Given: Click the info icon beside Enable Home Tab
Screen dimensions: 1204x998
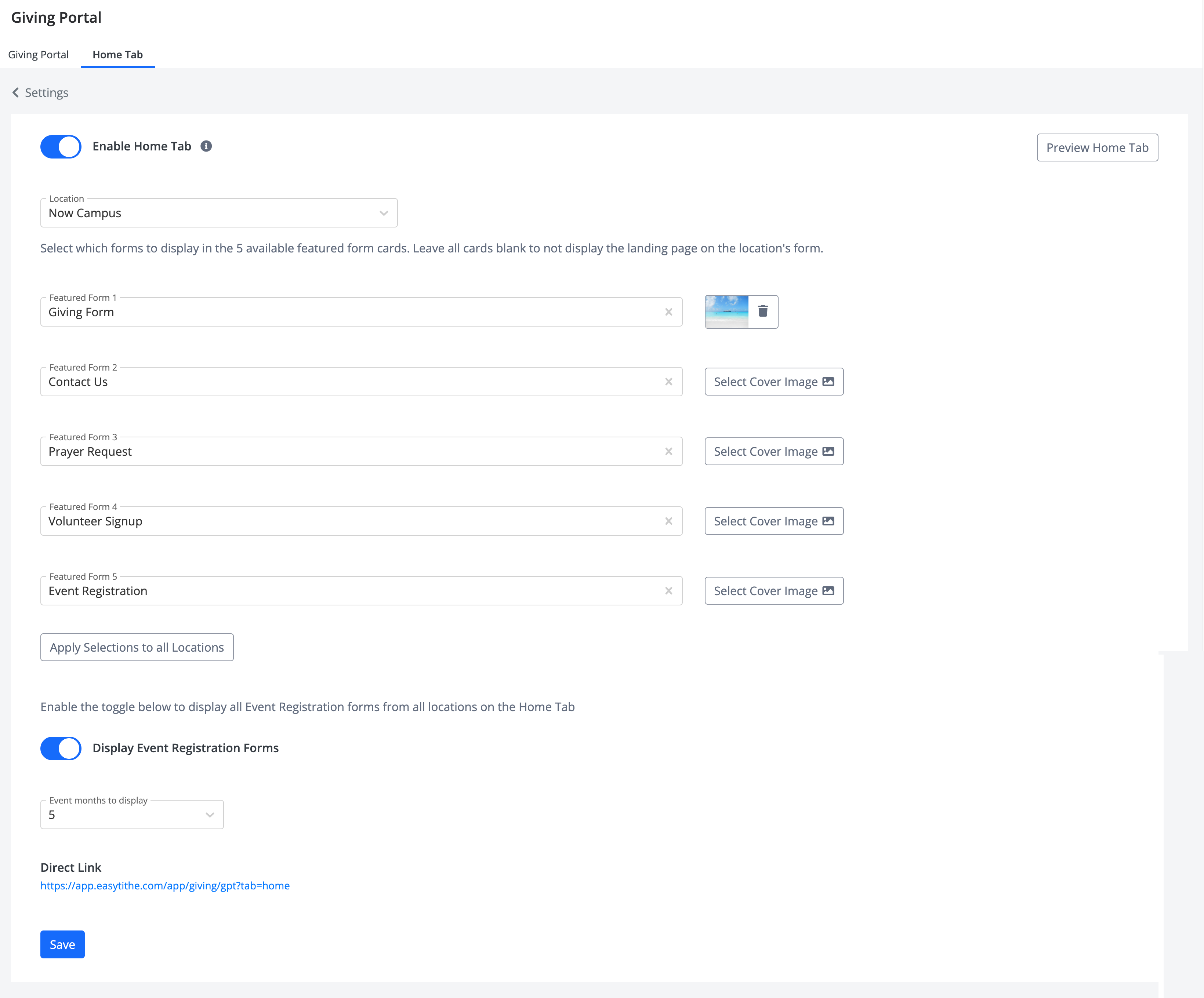Looking at the screenshot, I should point(206,146).
